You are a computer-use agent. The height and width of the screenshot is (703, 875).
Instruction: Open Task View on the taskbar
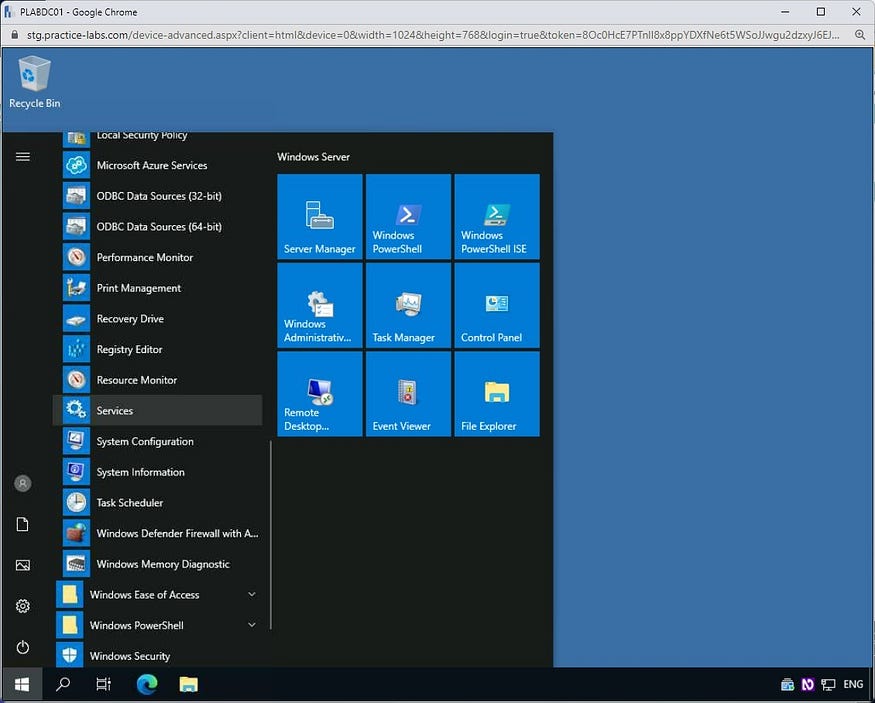[x=104, y=684]
